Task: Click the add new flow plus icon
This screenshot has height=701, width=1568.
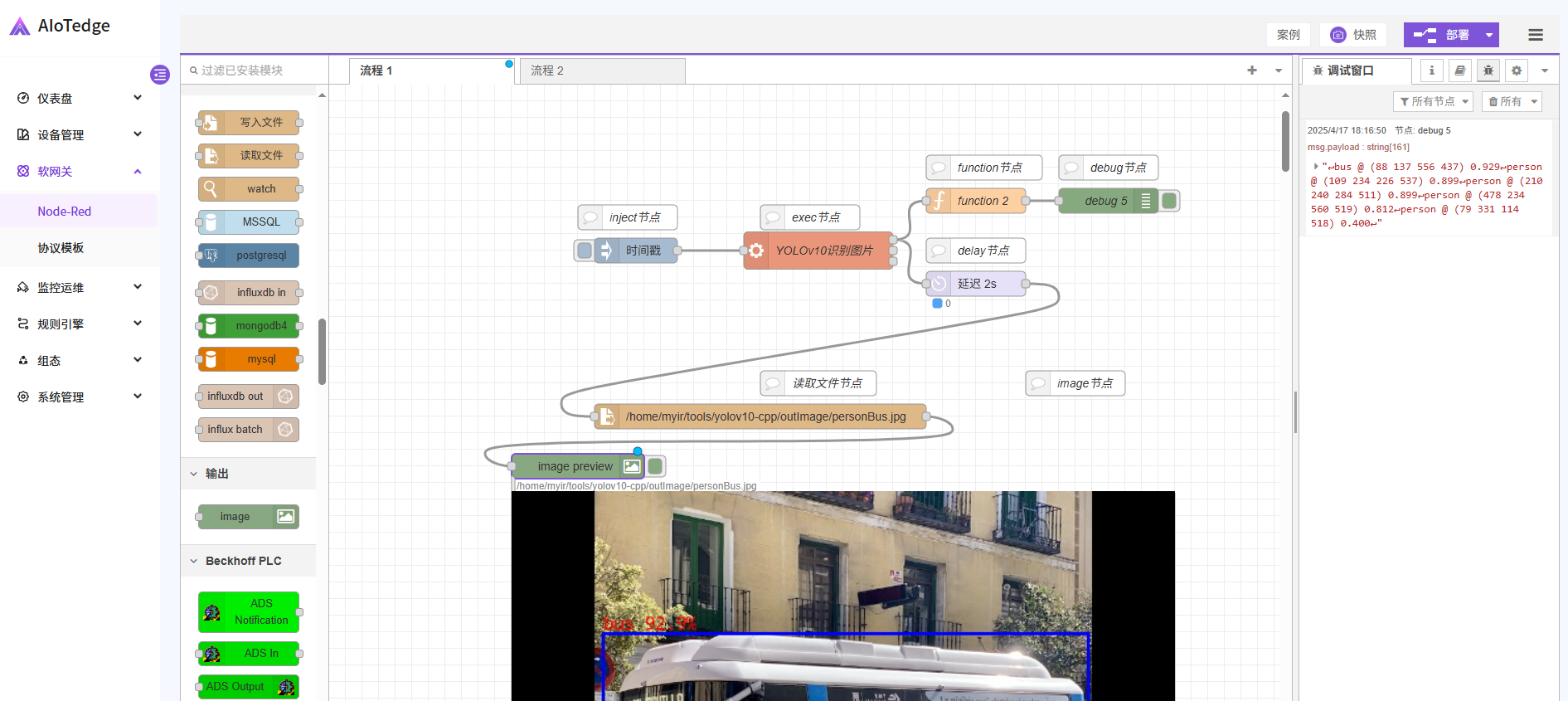Action: pyautogui.click(x=1252, y=71)
